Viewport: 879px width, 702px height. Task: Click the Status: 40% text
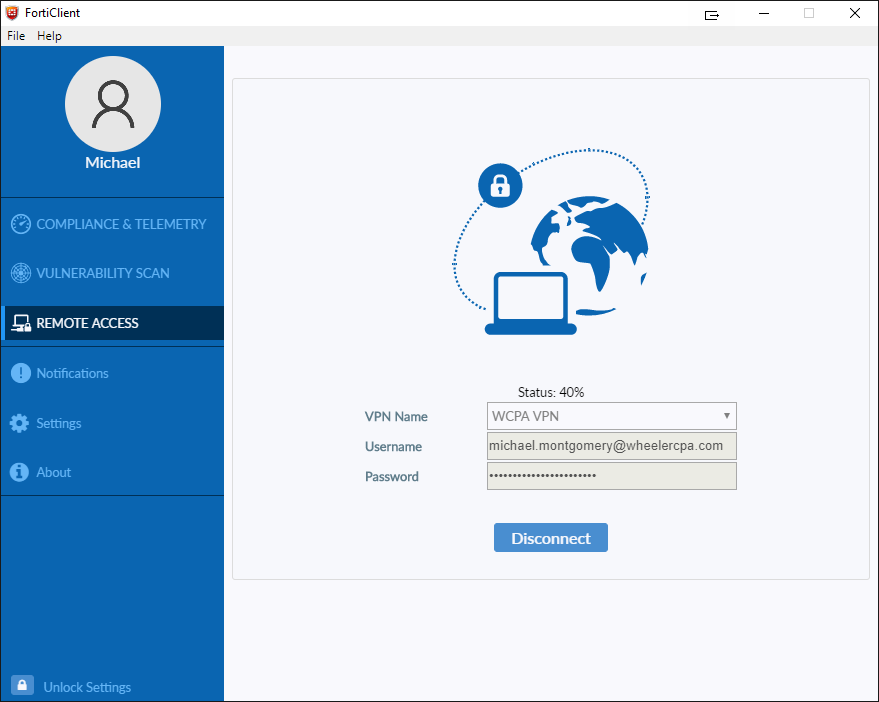550,392
